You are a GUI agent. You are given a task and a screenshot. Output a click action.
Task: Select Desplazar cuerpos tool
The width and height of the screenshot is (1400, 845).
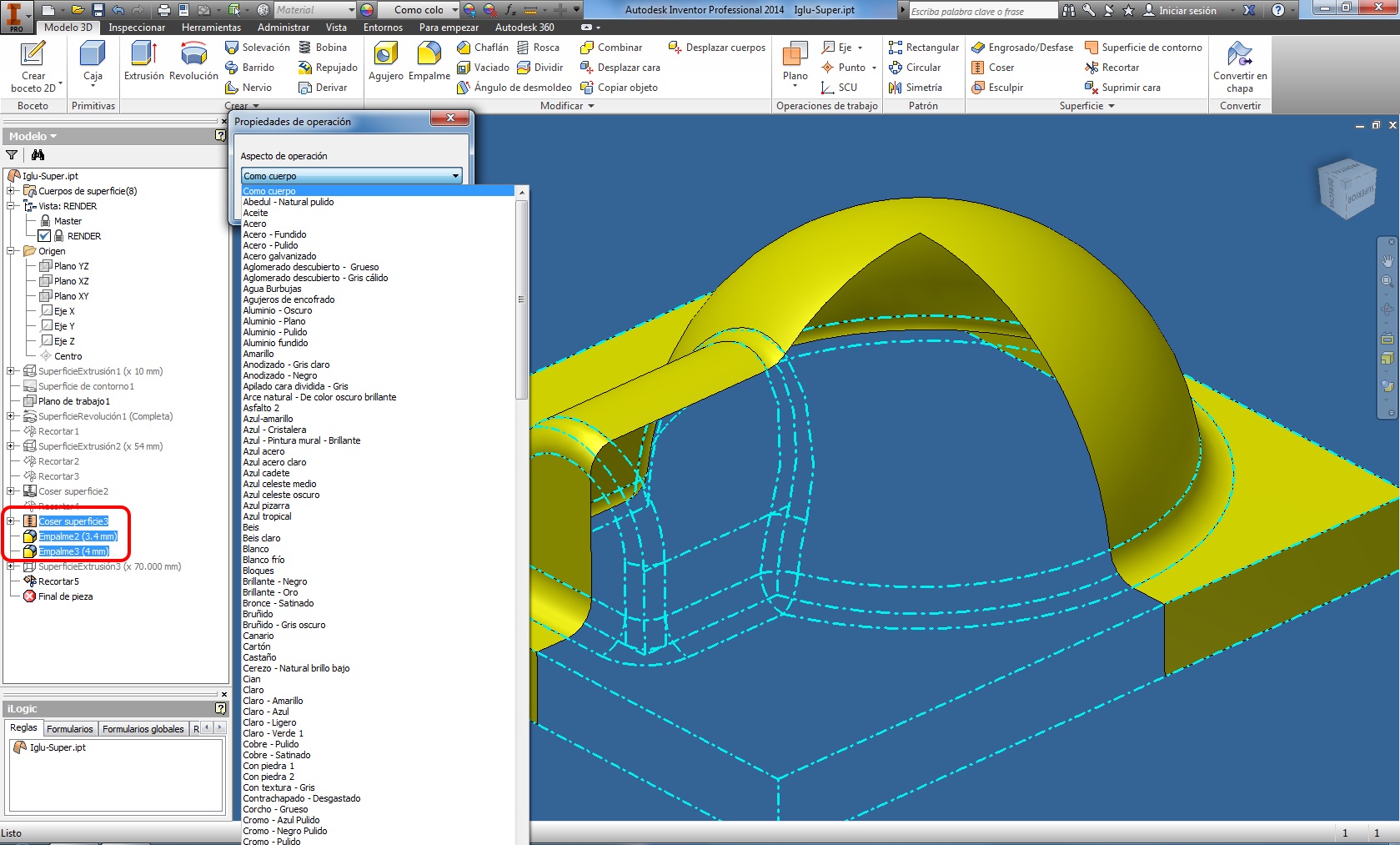(x=717, y=48)
